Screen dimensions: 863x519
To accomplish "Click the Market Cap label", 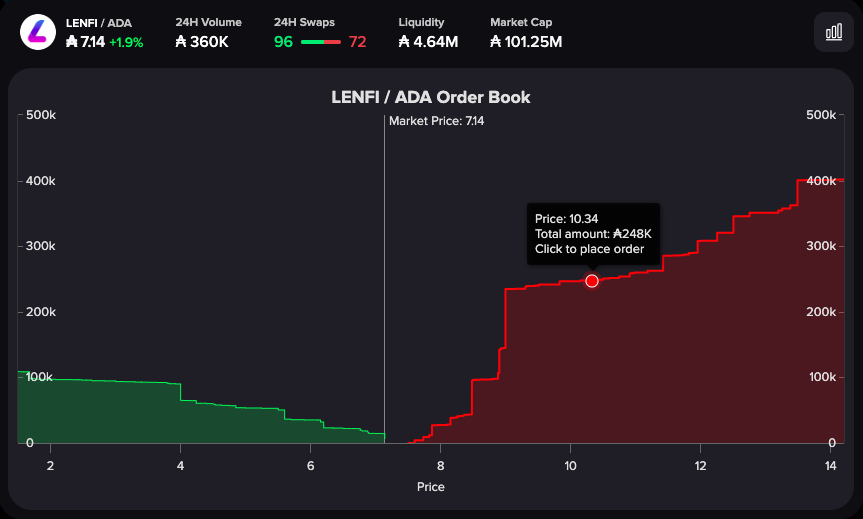I will (521, 23).
